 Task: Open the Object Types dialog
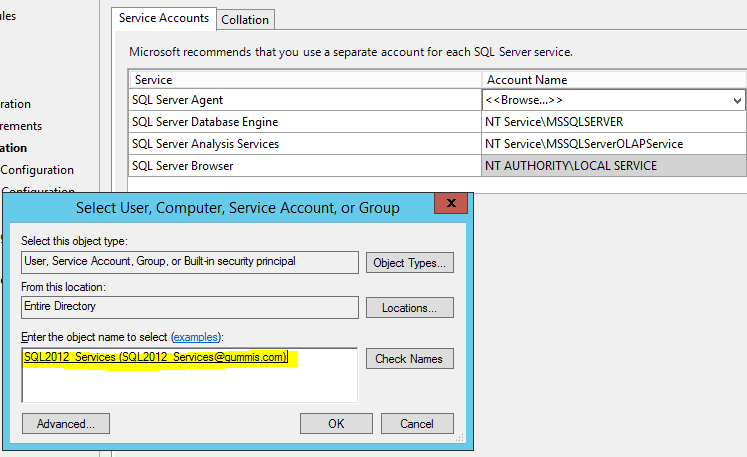tap(410, 263)
